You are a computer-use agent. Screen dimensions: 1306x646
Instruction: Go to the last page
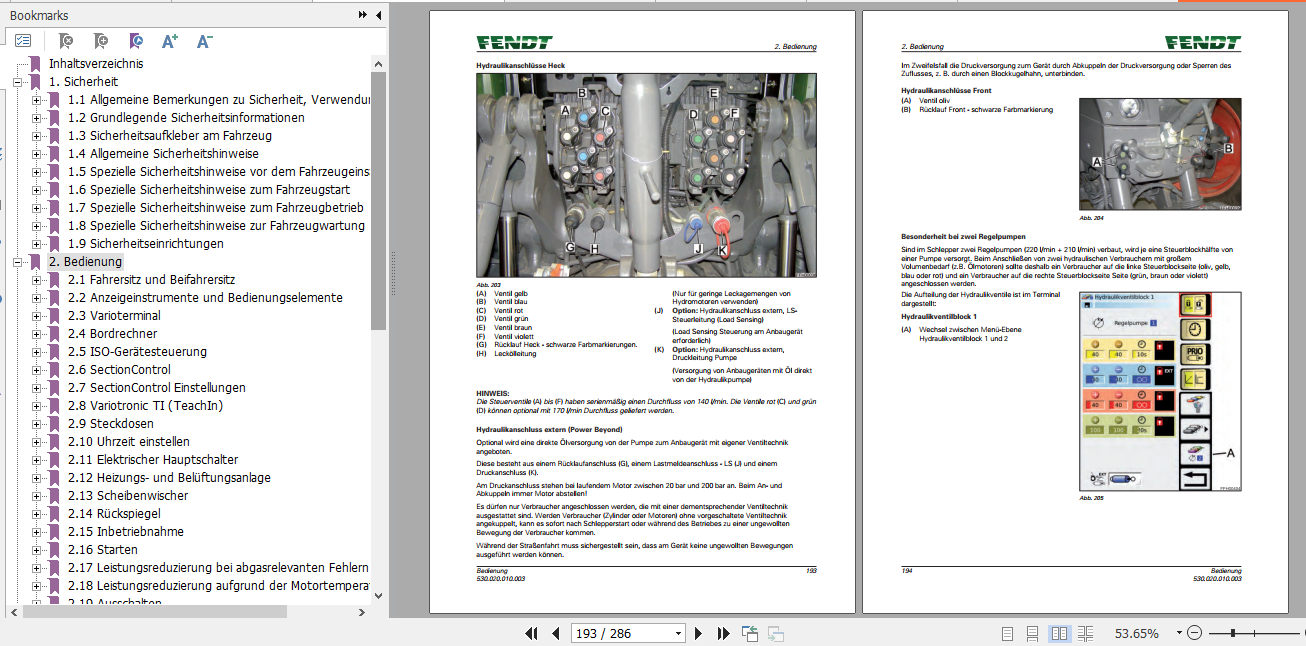722,633
